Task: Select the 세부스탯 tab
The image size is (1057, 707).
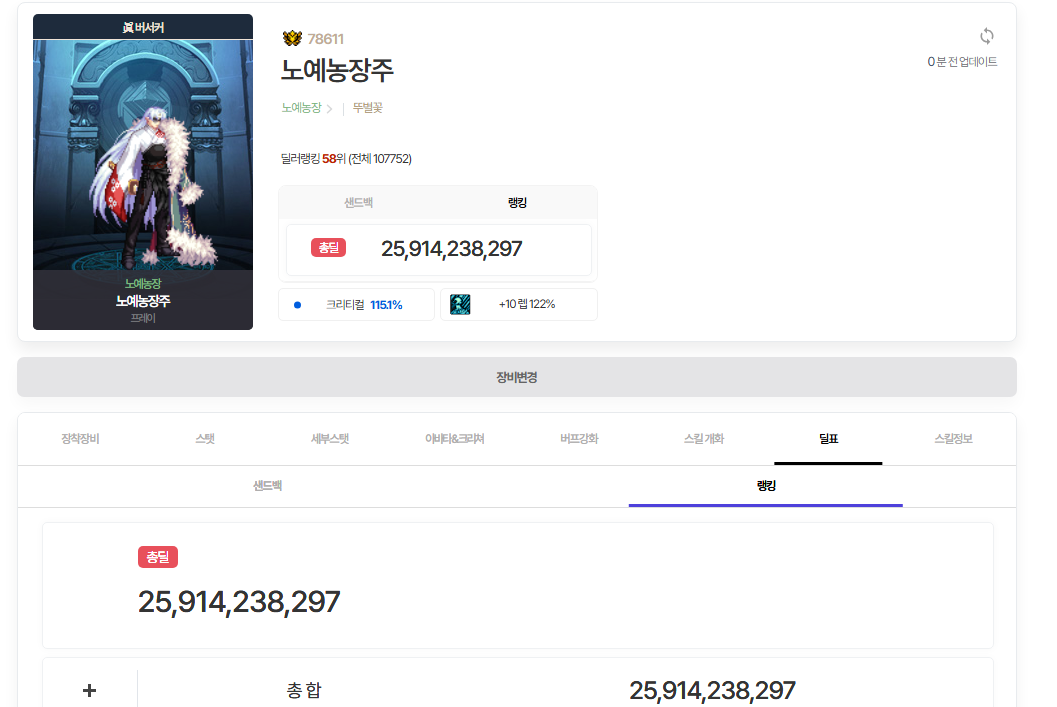Action: pyautogui.click(x=329, y=439)
